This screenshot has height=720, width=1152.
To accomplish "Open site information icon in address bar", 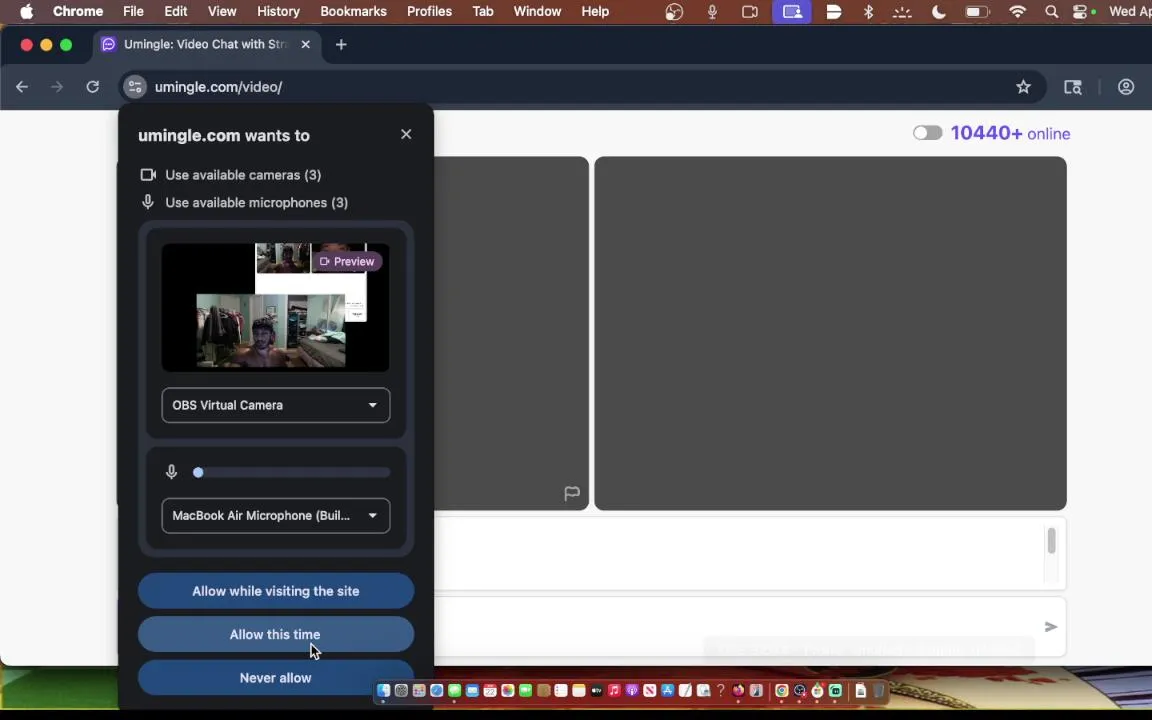I will [134, 87].
